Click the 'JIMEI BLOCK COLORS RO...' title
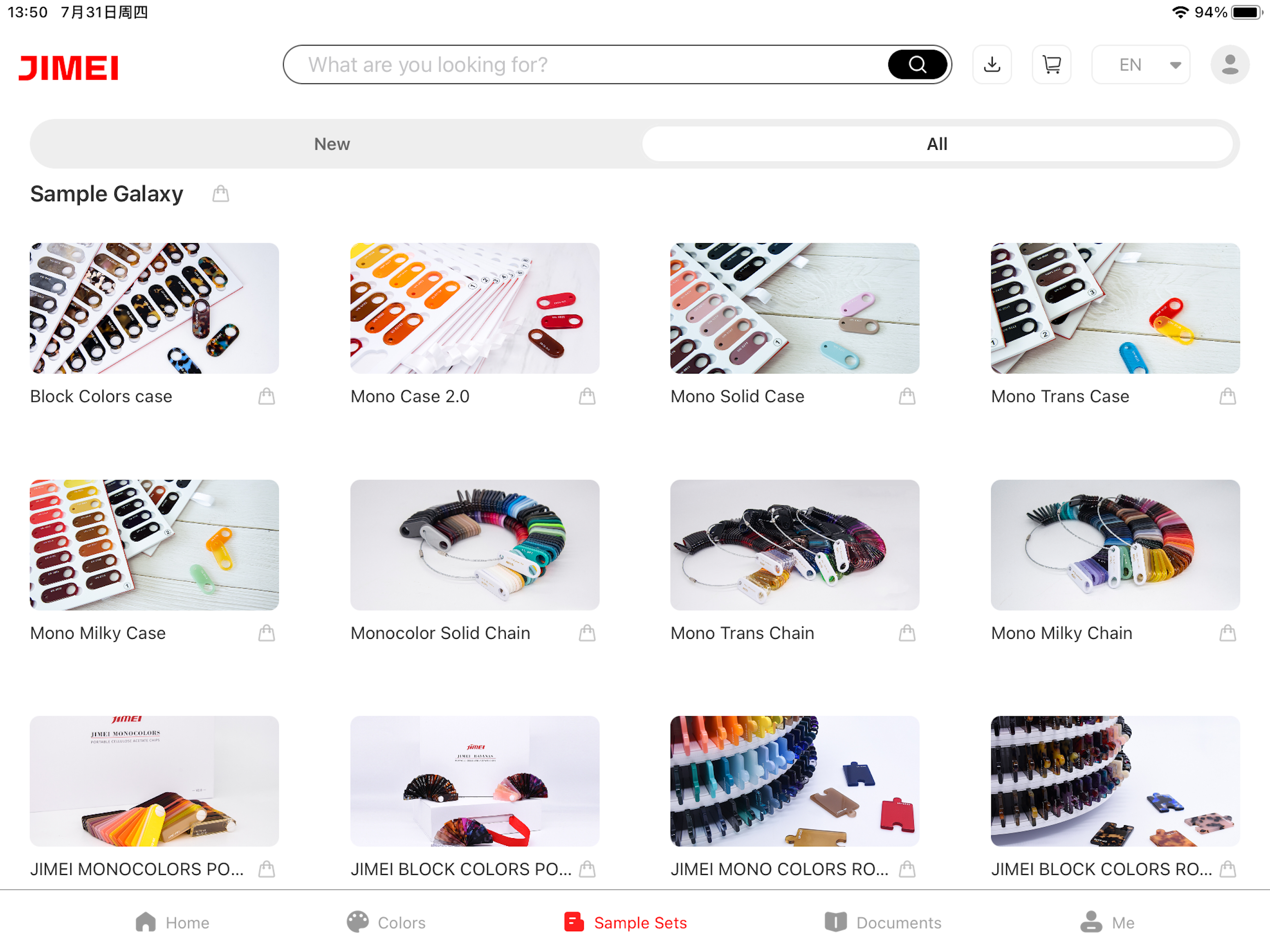1270x952 pixels. 1102,869
